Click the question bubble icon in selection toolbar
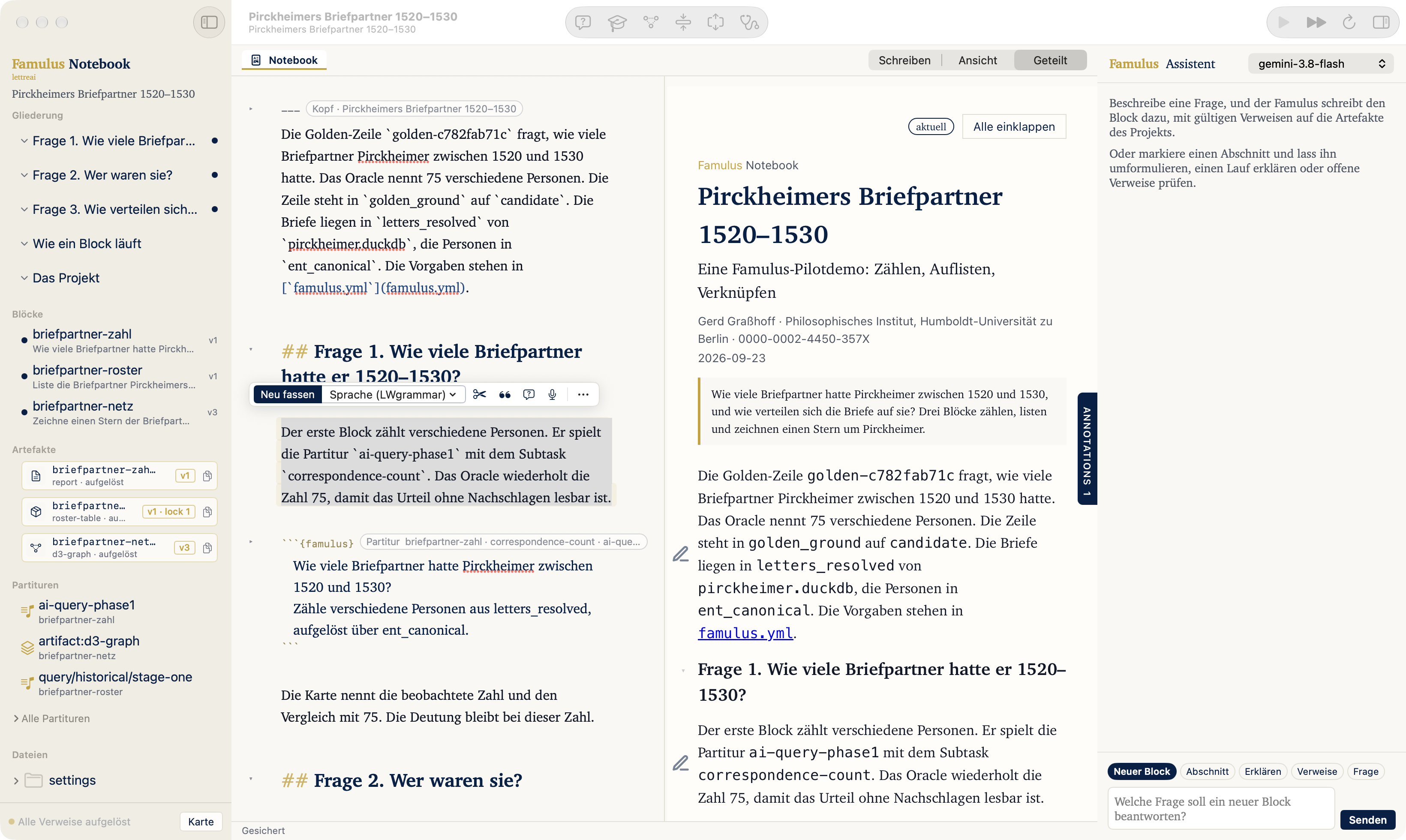The height and width of the screenshot is (840, 1406). (x=529, y=395)
